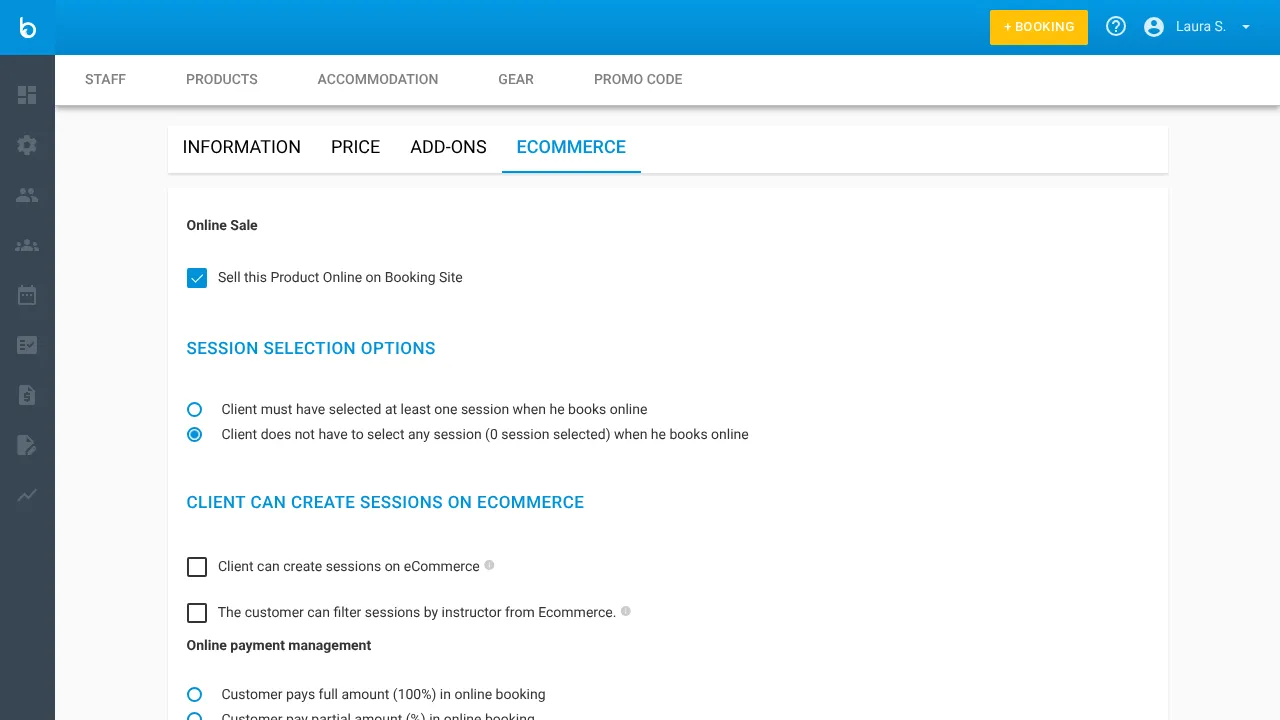
Task: Open the ACCOMMODATION section
Action: point(378,79)
